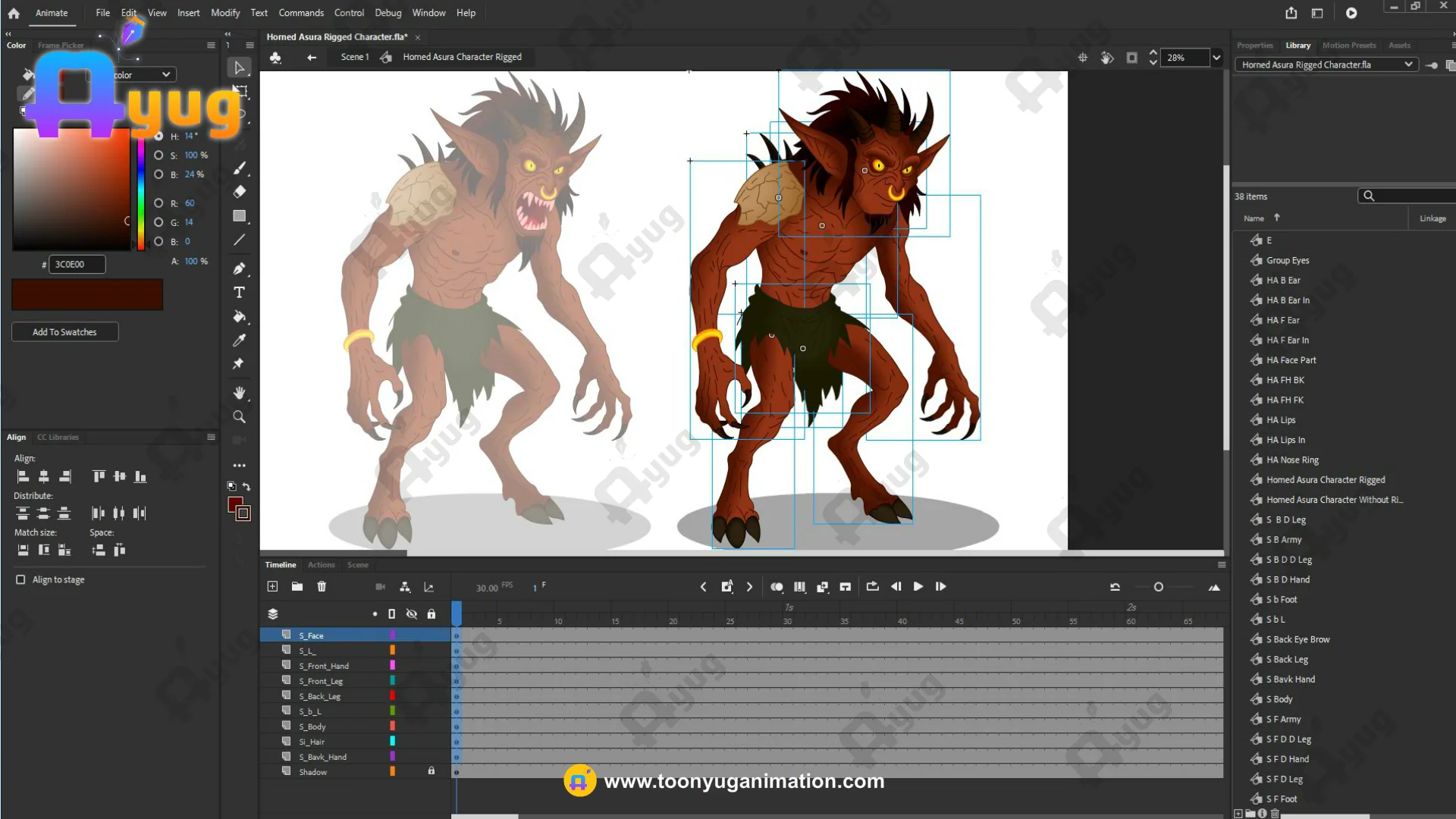
Task: Play the timeline animation
Action: 918,587
